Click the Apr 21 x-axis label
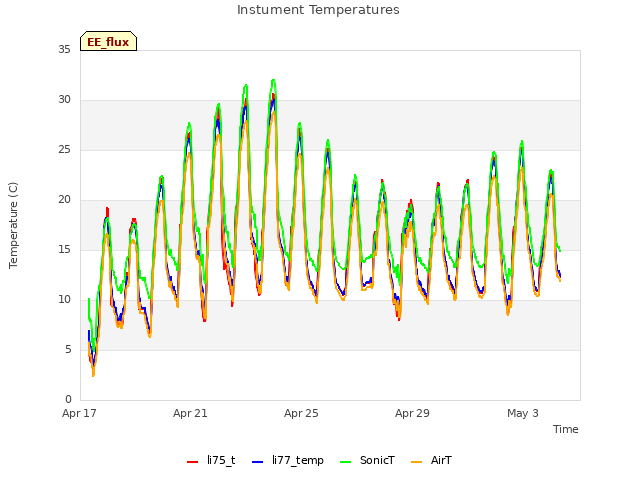Viewport: 640px width, 480px height. (x=190, y=413)
